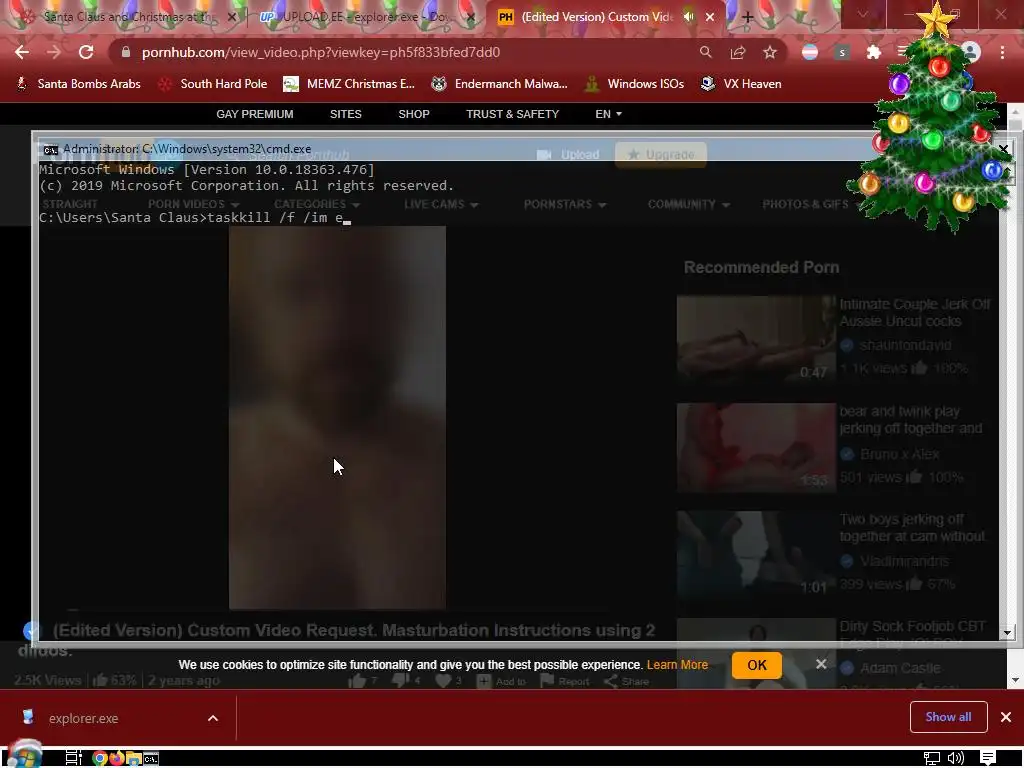The image size is (1024, 768).
Task: Open the 'South Hard Pole' bookmark
Action: point(213,84)
